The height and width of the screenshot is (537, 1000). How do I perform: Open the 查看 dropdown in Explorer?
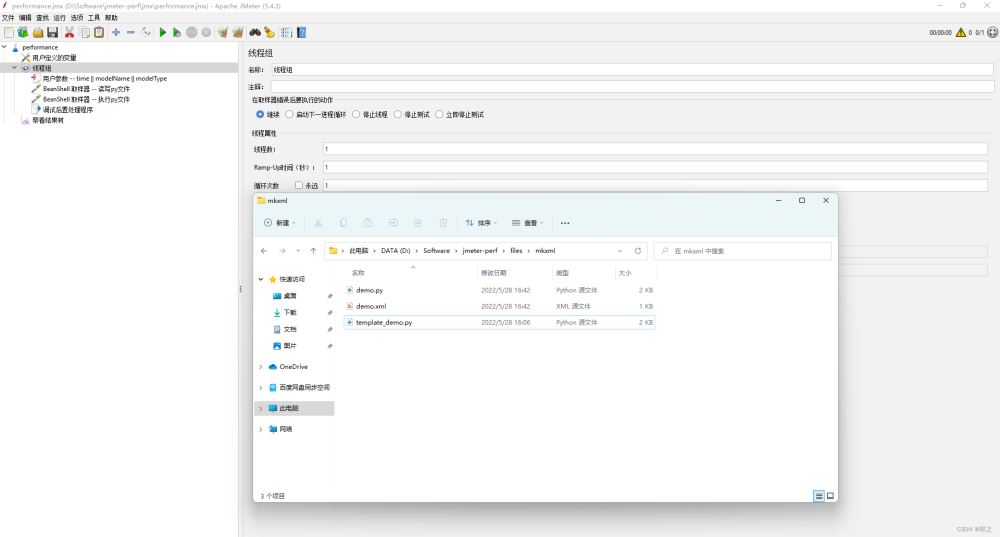[x=527, y=223]
